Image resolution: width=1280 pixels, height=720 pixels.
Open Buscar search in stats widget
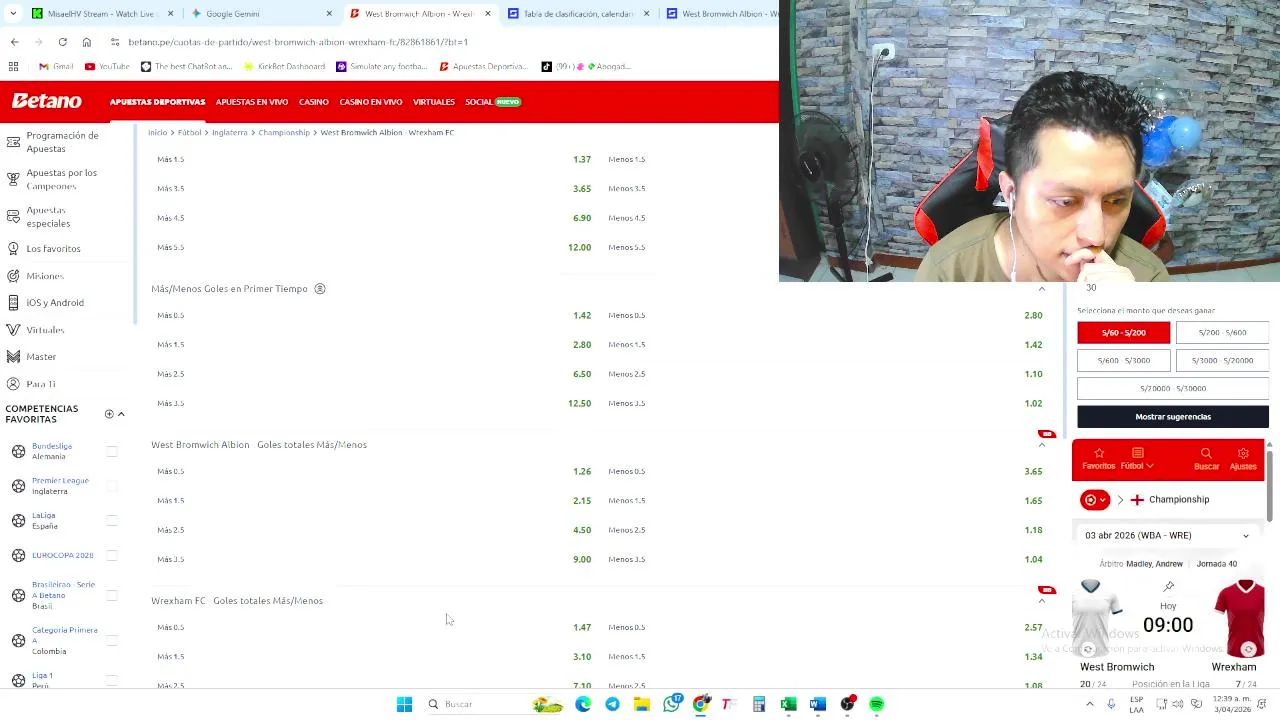coord(1206,459)
